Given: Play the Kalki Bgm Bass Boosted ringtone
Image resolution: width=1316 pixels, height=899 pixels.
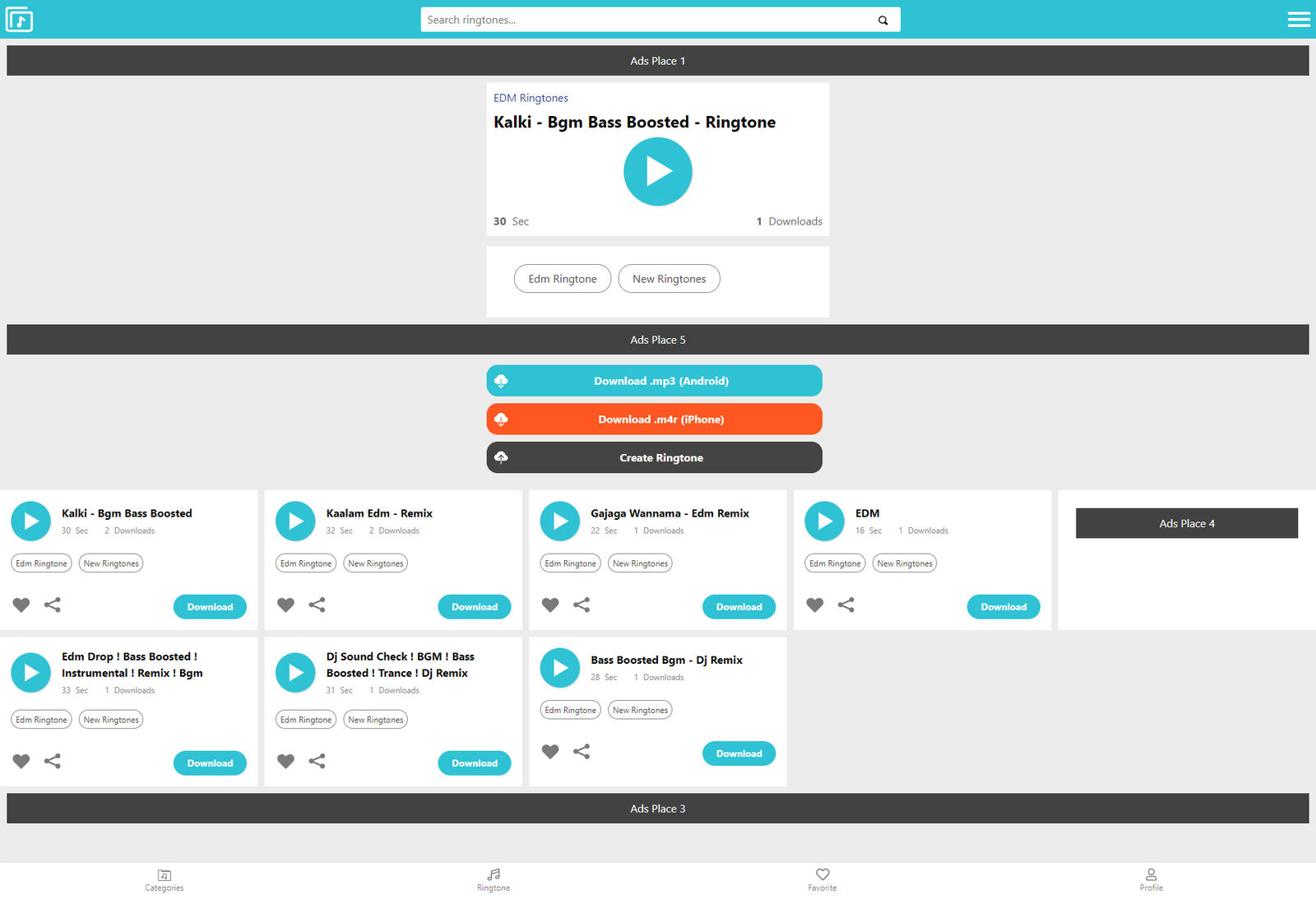Looking at the screenshot, I should [657, 171].
